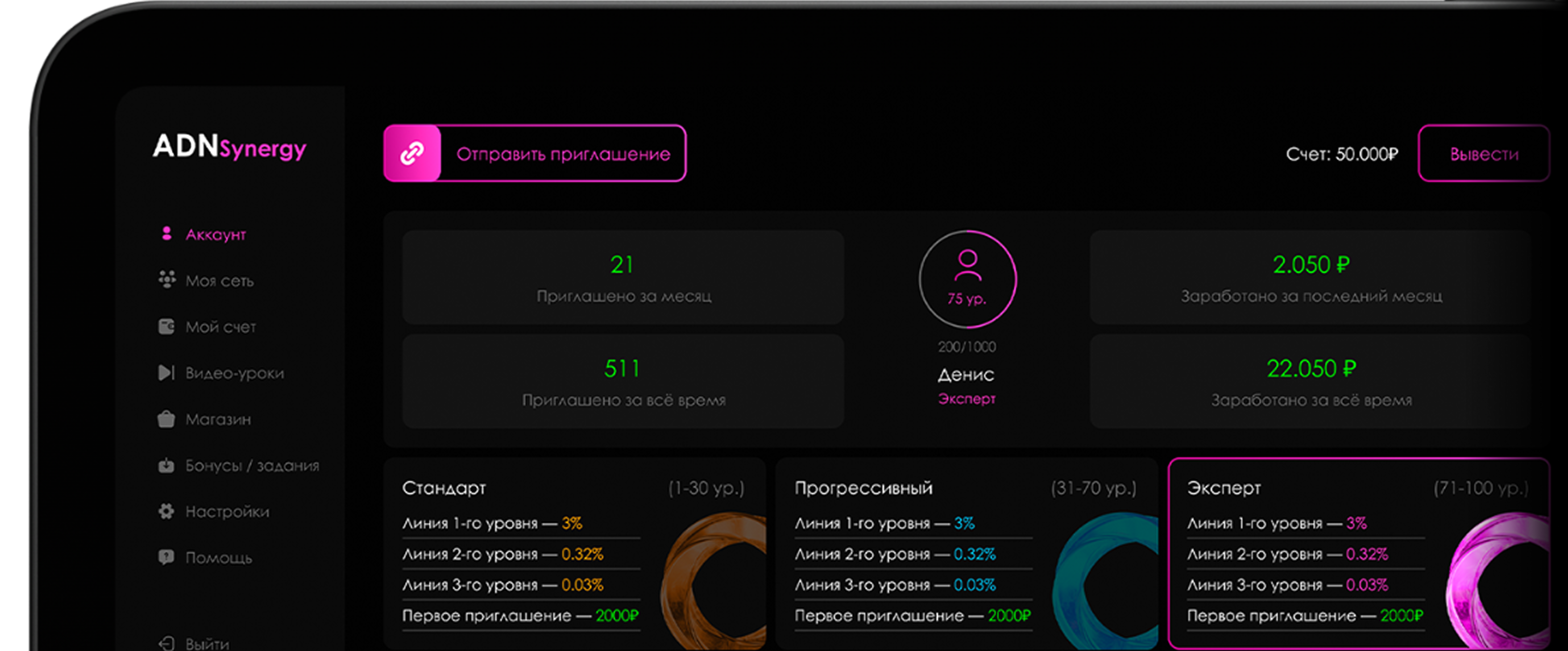Open Моя сеть in the sidebar
The width and height of the screenshot is (1568, 651).
click(x=206, y=280)
